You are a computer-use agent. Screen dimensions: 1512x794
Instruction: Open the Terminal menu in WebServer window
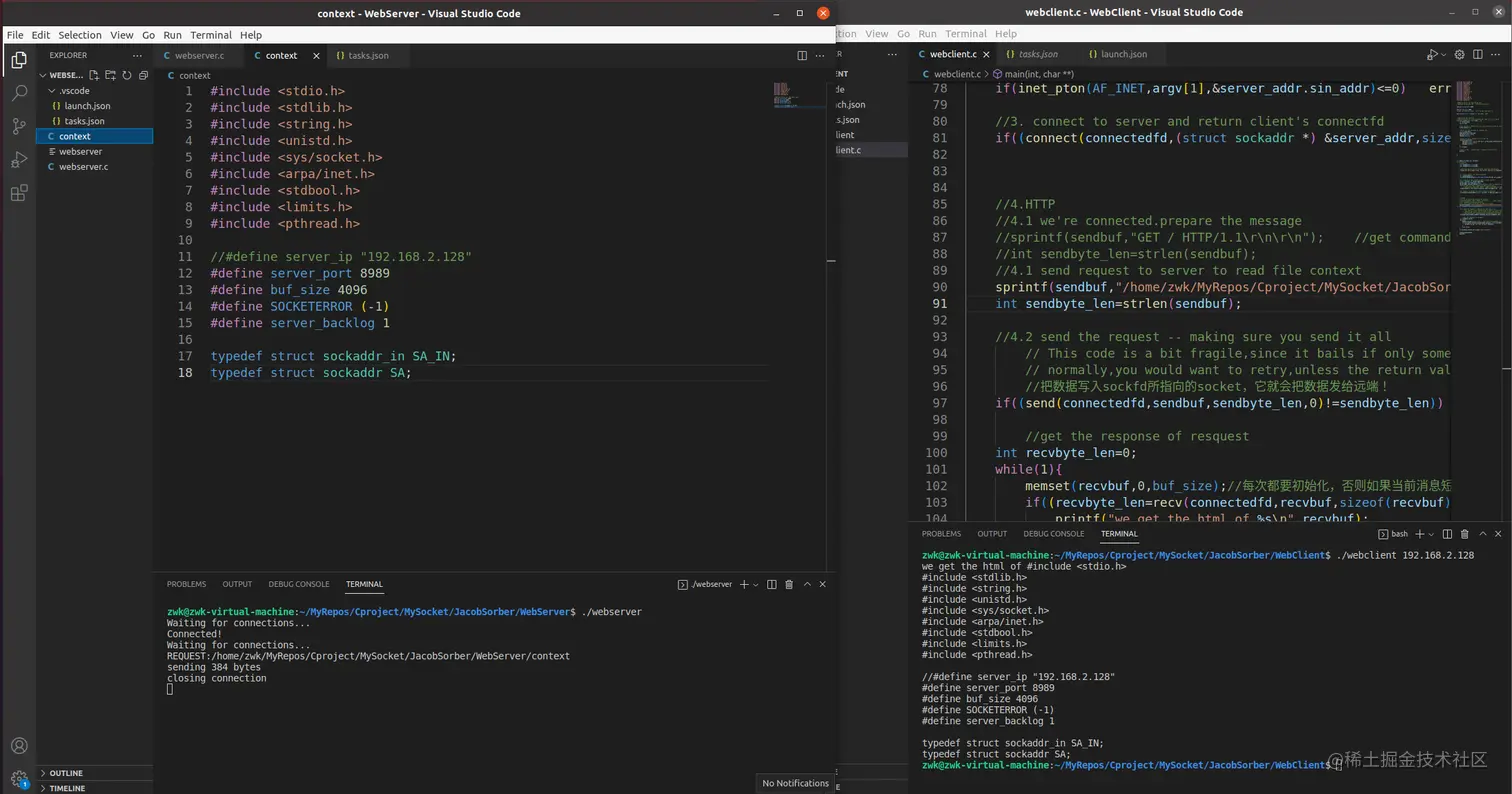pyautogui.click(x=211, y=35)
